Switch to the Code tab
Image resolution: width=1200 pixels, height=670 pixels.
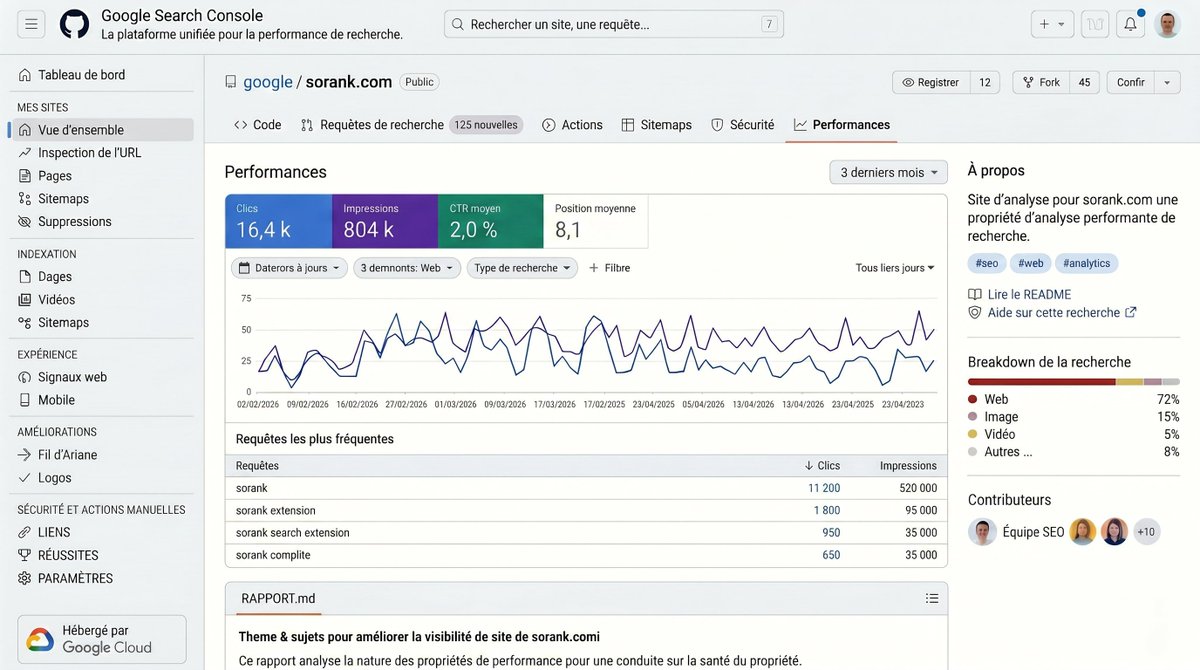[x=257, y=125]
